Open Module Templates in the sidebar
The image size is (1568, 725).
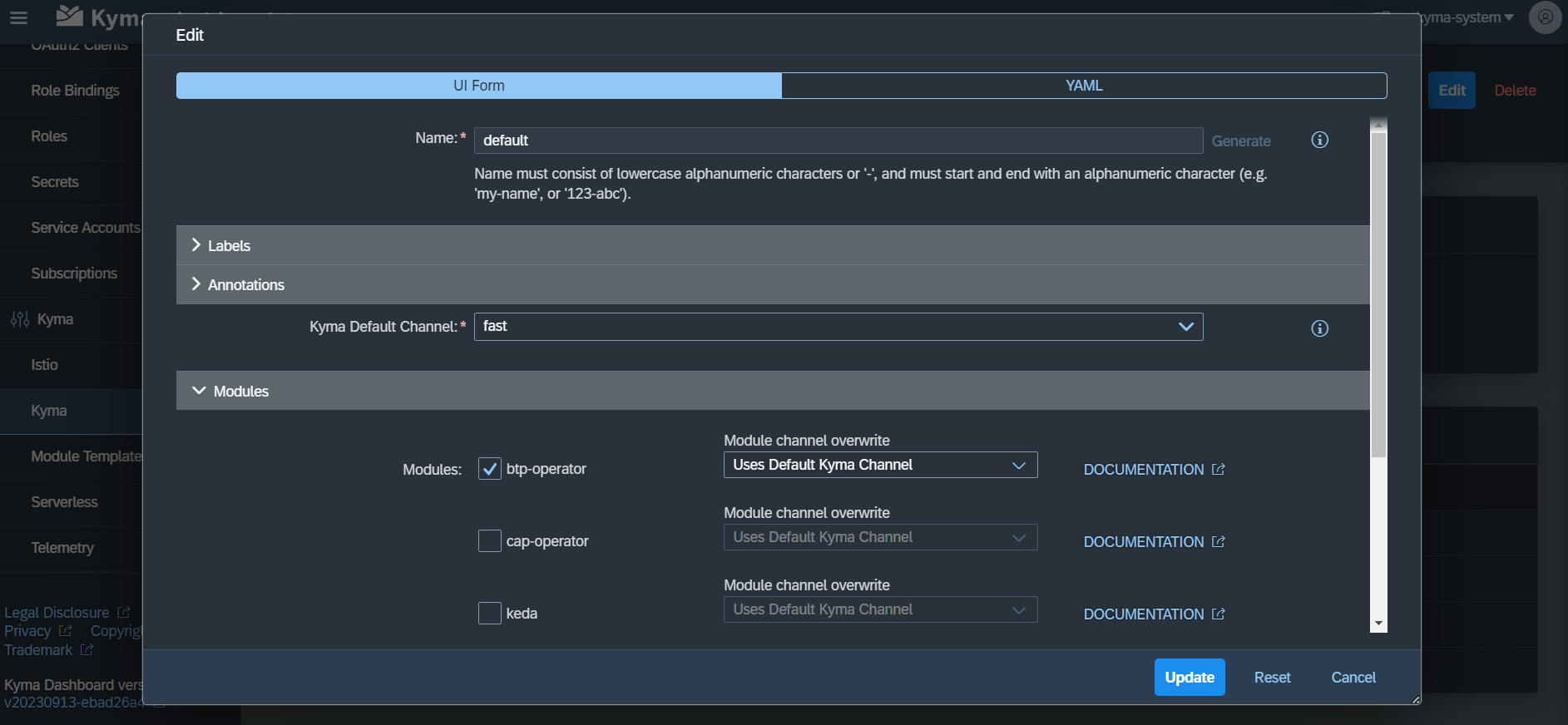click(x=87, y=456)
